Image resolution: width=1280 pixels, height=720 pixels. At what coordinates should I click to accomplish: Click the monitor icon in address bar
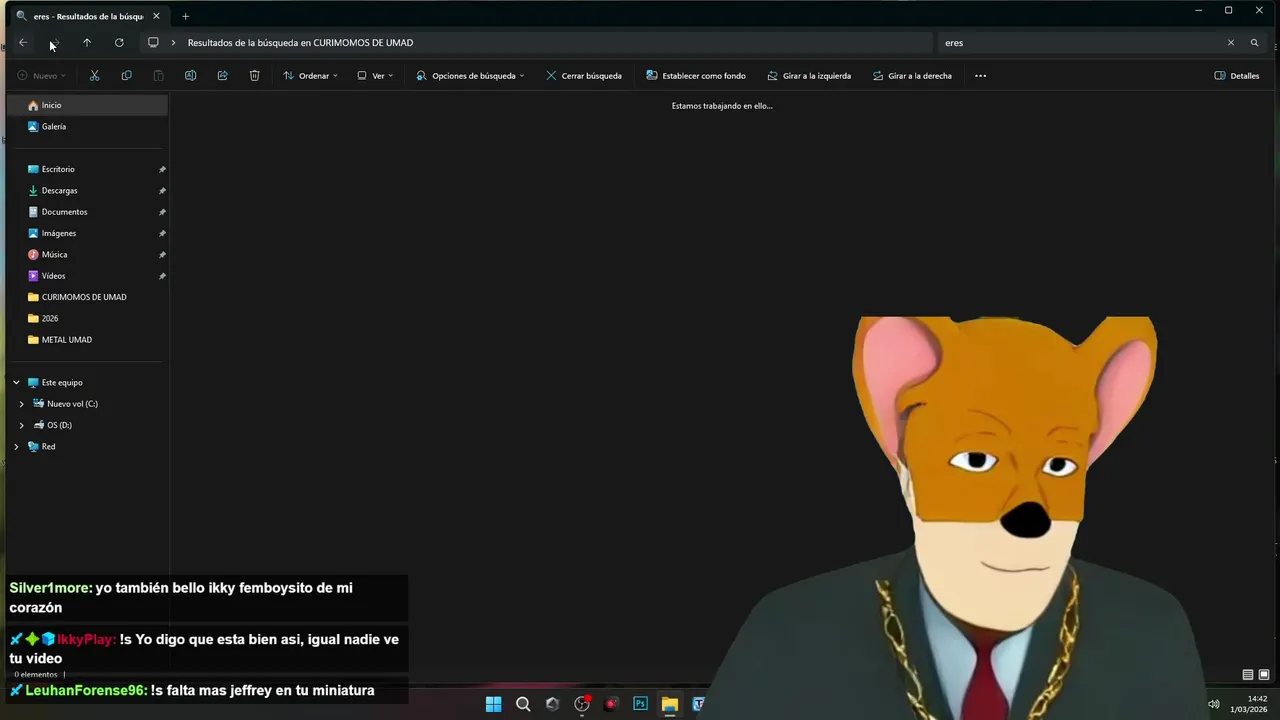pos(153,43)
